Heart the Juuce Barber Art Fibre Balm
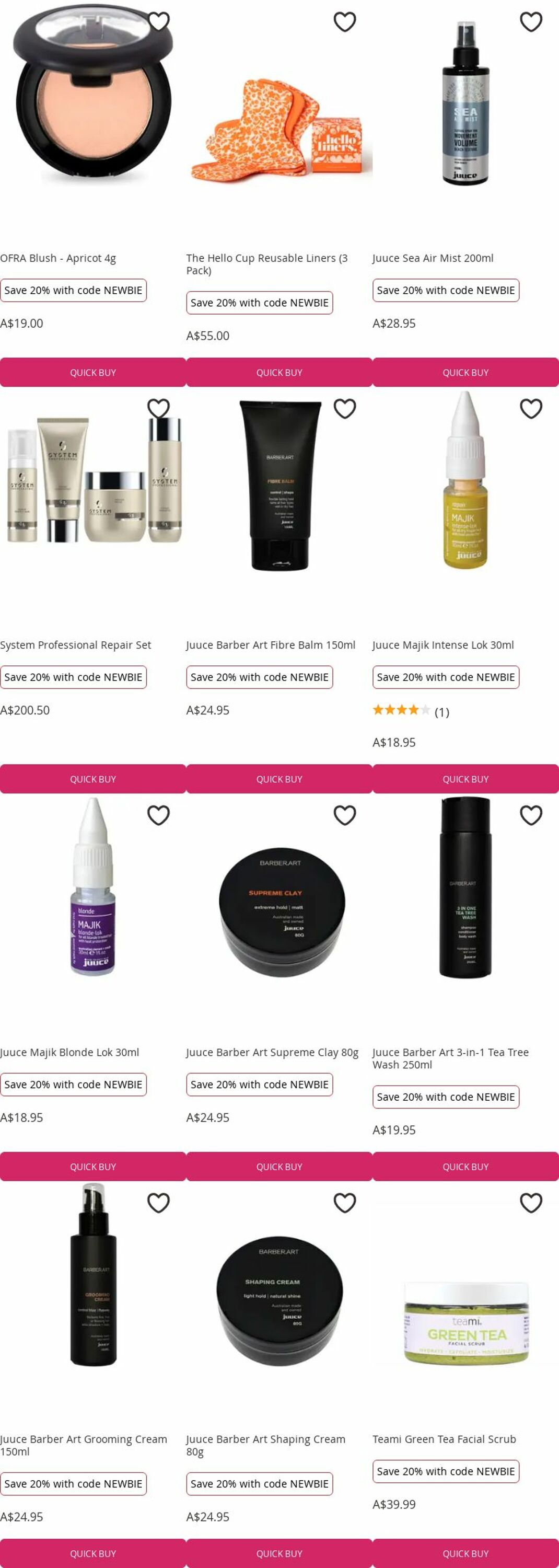The width and height of the screenshot is (559, 1568). 345,408
